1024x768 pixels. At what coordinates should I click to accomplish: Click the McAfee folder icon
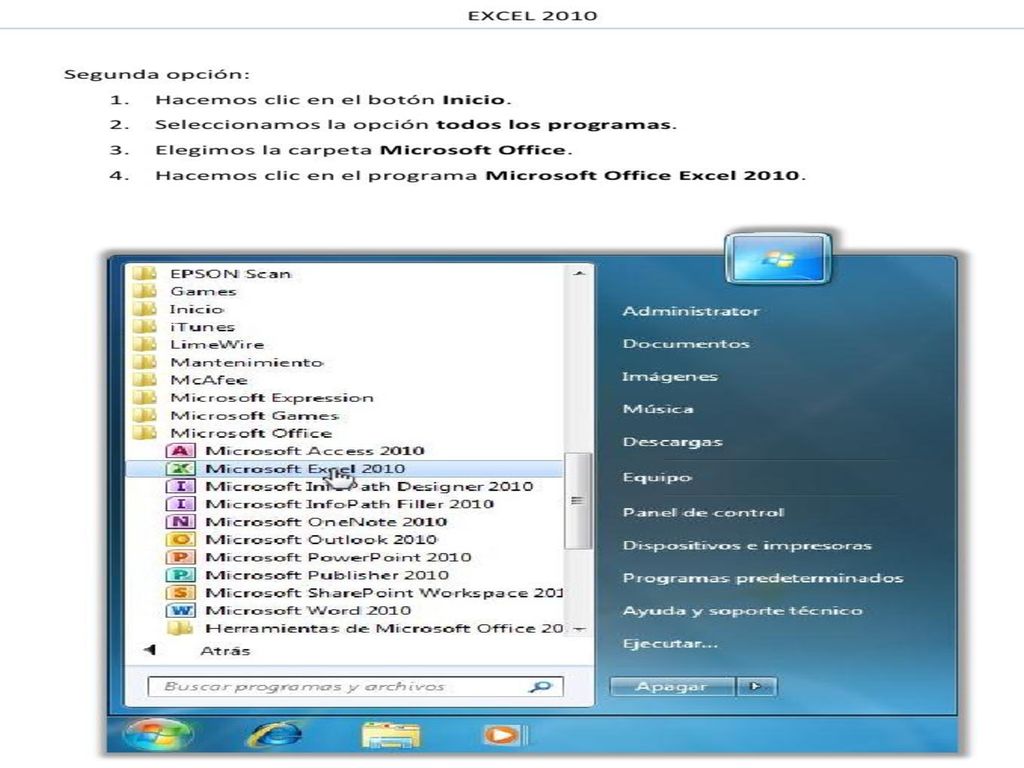point(144,379)
